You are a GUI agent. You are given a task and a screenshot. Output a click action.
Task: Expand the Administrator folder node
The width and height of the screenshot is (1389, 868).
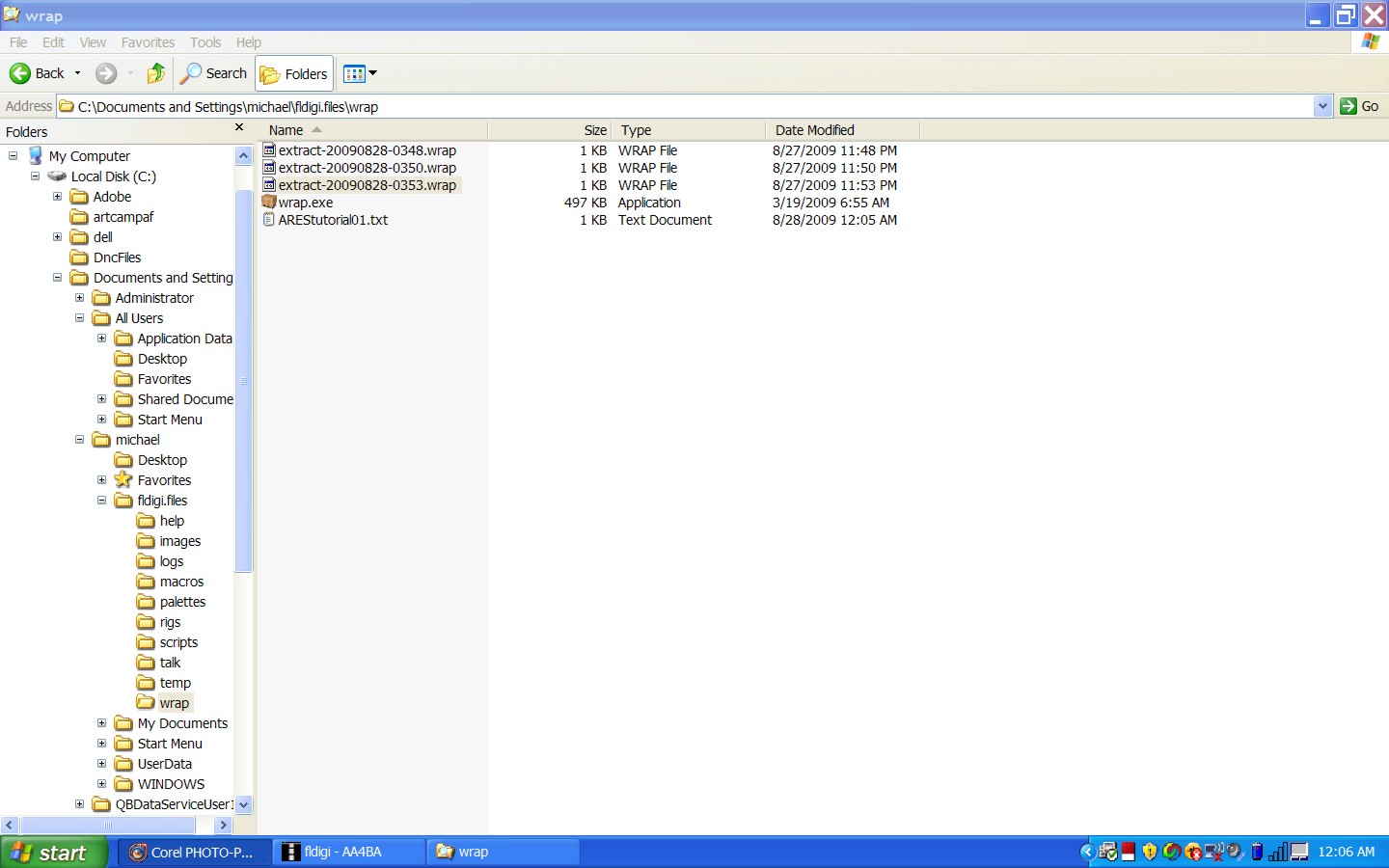79,297
